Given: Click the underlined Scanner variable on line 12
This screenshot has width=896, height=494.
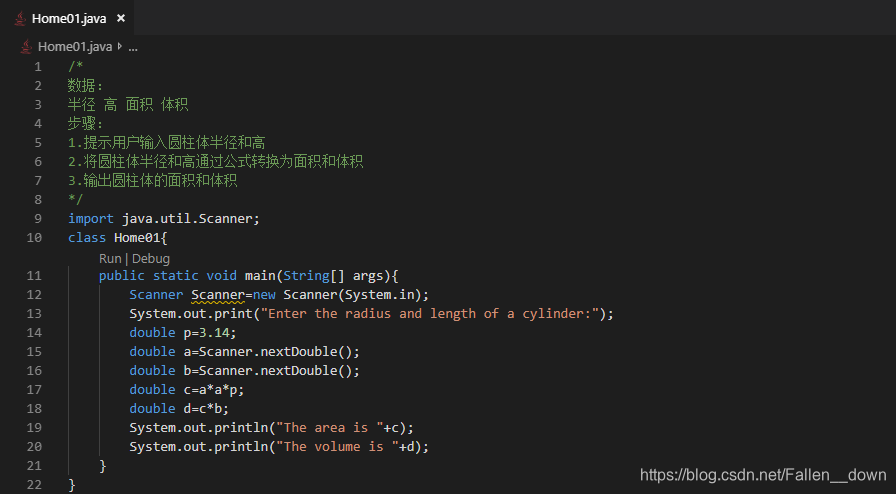Looking at the screenshot, I should [x=218, y=294].
